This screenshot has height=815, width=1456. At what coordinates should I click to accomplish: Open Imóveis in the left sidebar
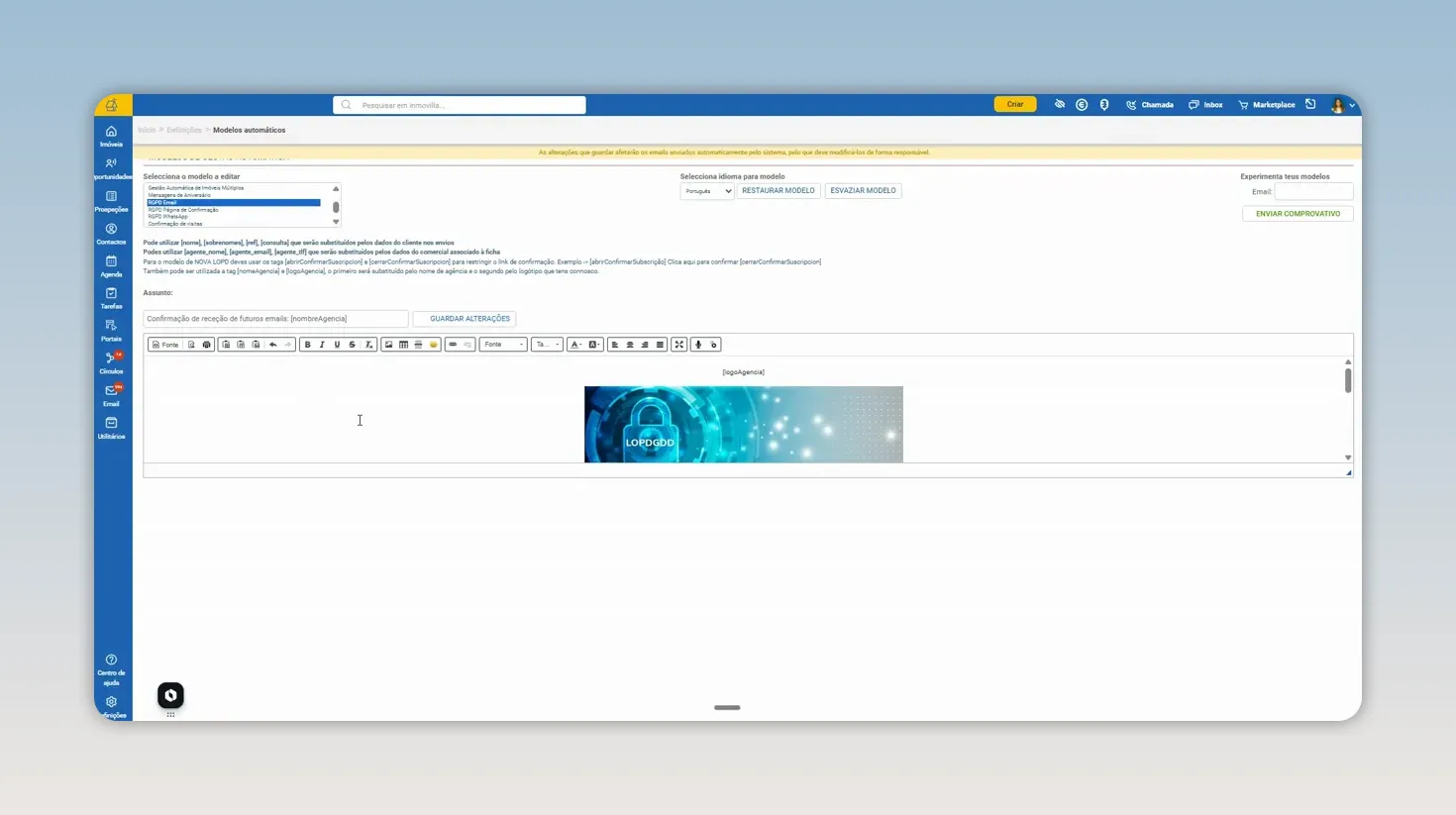(x=111, y=137)
